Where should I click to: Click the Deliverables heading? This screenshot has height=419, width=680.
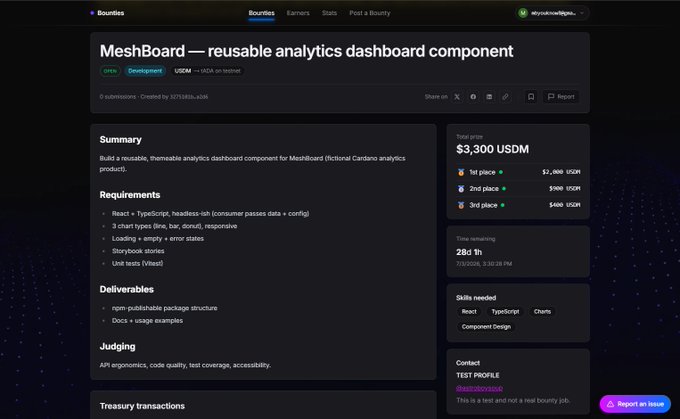point(127,289)
